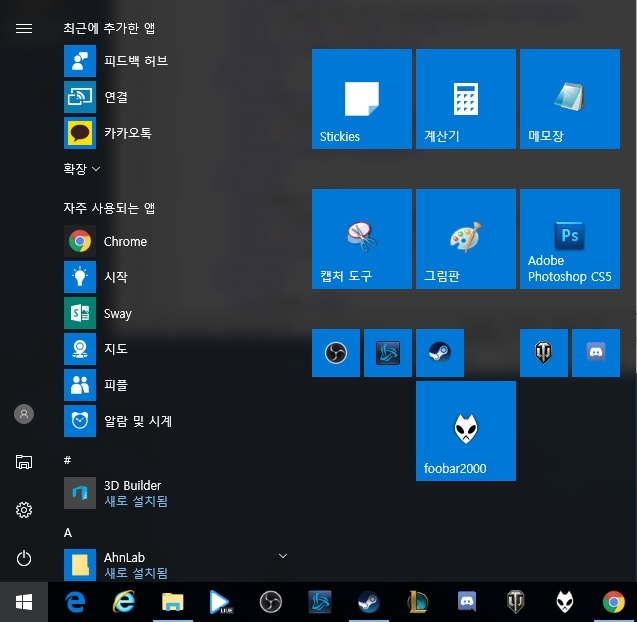Screen dimensions: 637x622
Task: Open World of Tanks from the taskbar
Action: (516, 602)
